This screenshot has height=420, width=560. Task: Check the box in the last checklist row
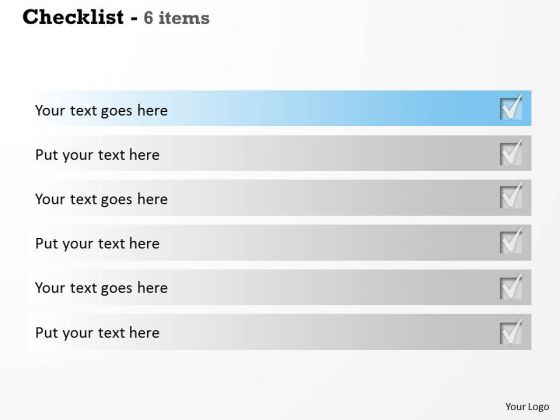tap(511, 332)
